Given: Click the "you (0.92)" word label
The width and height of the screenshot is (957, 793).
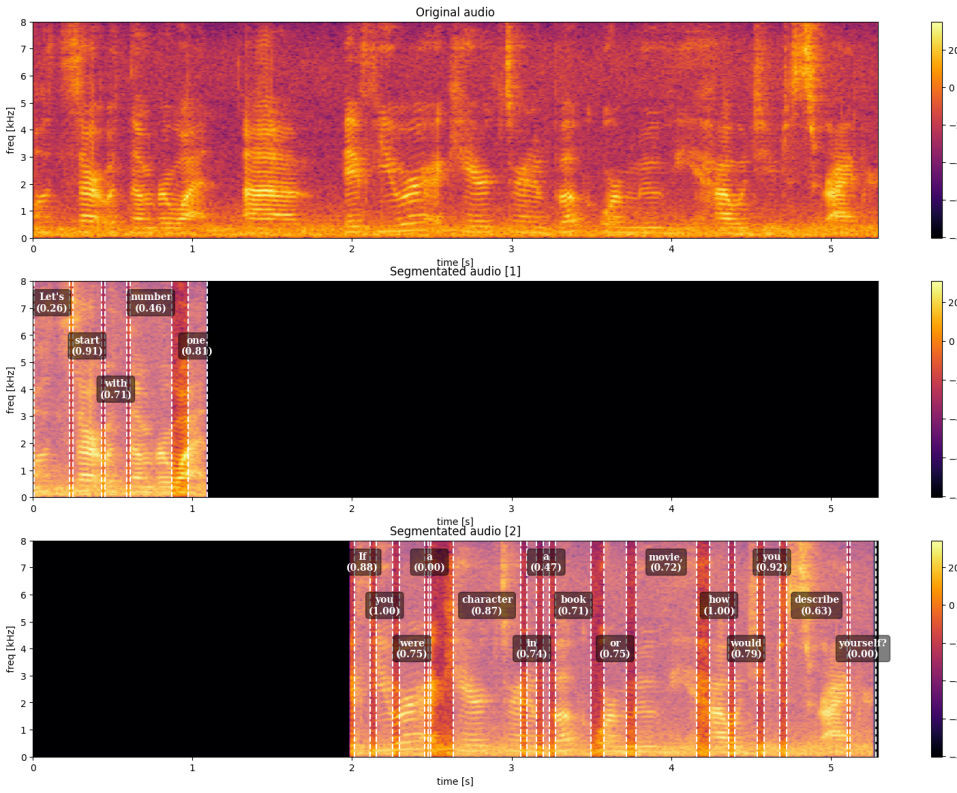Looking at the screenshot, I should click(771, 562).
